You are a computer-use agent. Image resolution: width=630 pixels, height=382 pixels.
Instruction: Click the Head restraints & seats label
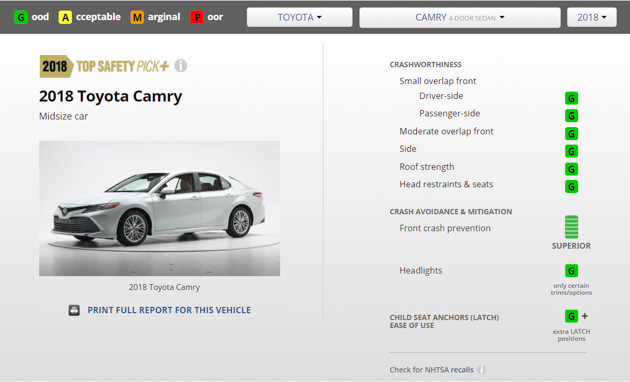point(446,184)
